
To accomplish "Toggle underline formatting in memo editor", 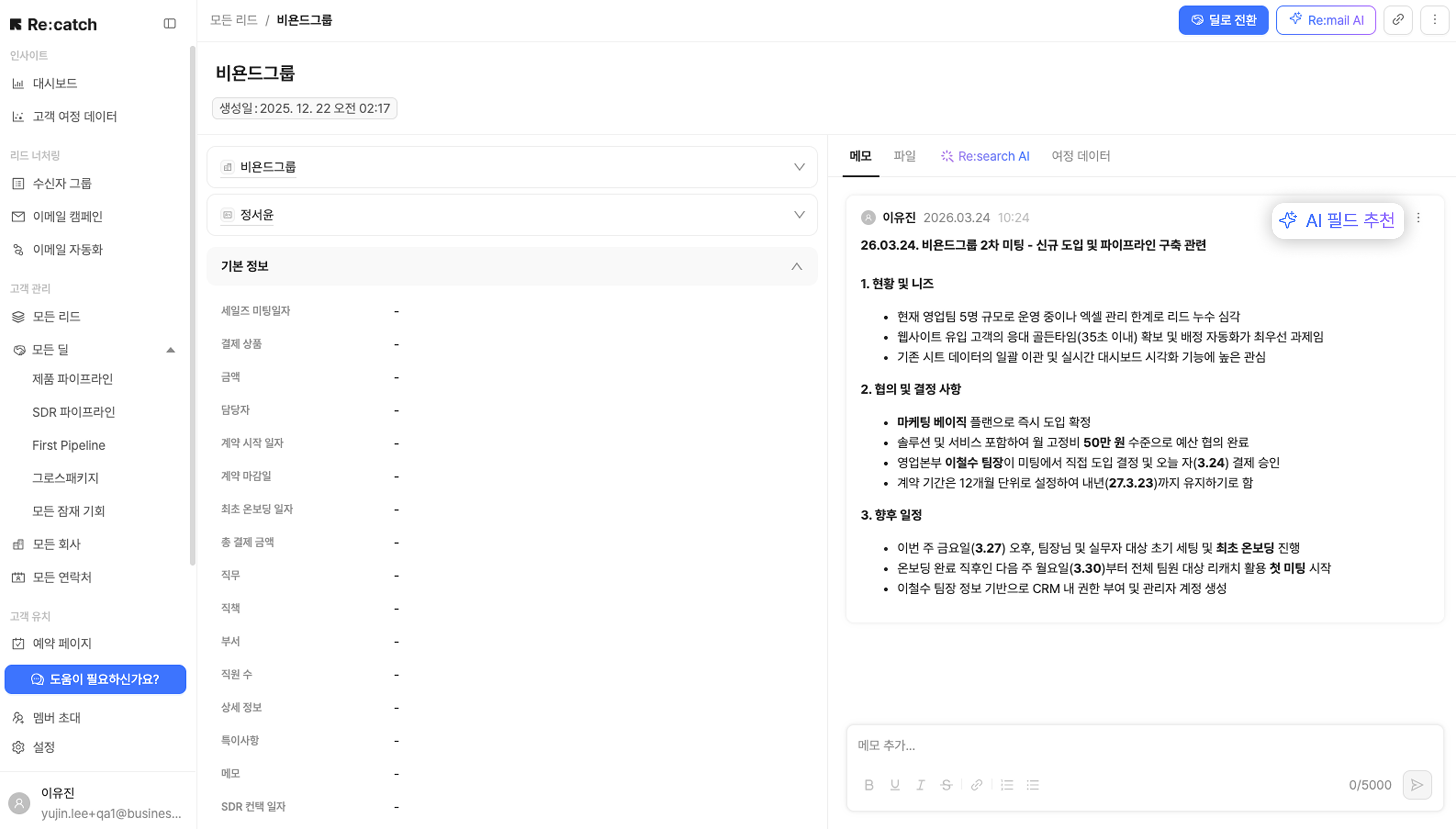I will click(894, 785).
